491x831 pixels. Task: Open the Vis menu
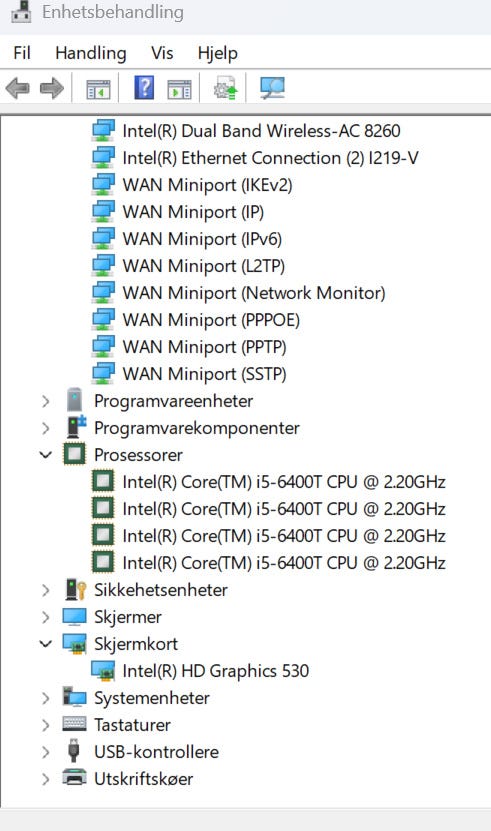coord(162,53)
